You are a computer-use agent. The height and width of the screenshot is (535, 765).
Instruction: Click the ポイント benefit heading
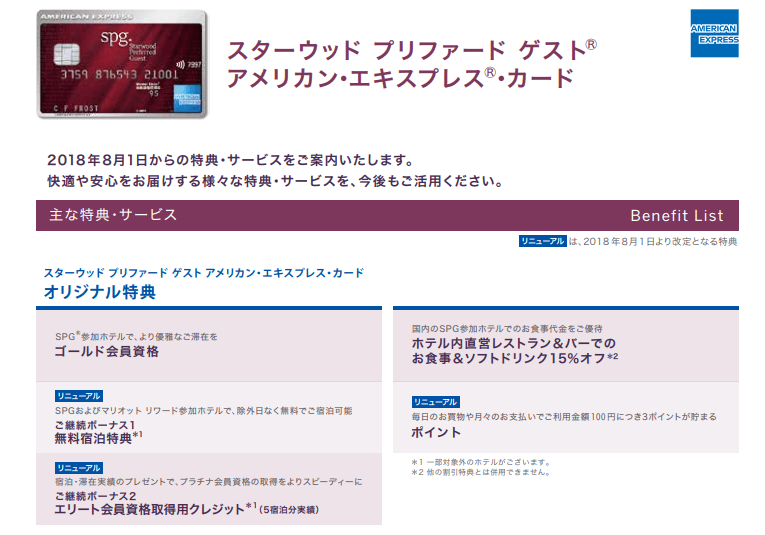point(436,432)
